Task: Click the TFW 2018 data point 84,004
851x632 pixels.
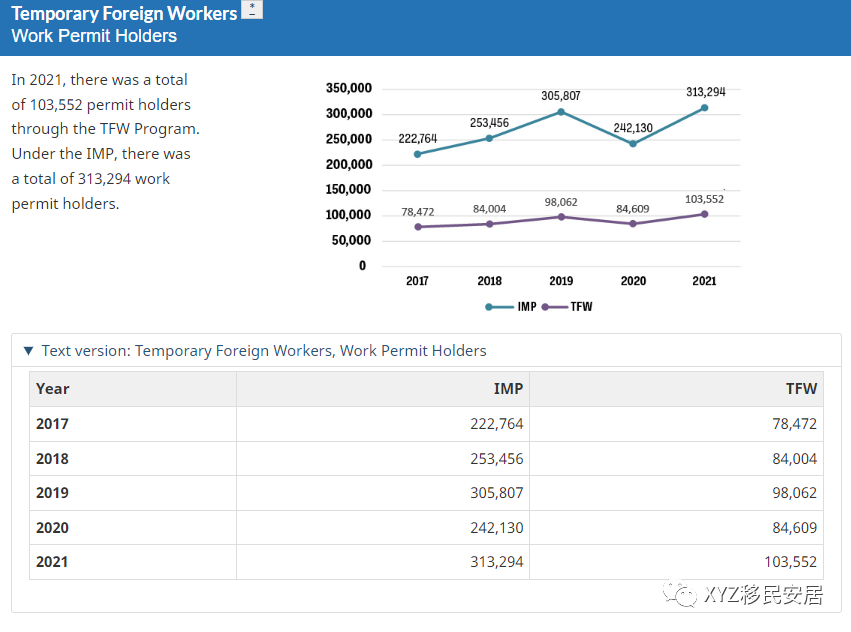Action: click(490, 224)
